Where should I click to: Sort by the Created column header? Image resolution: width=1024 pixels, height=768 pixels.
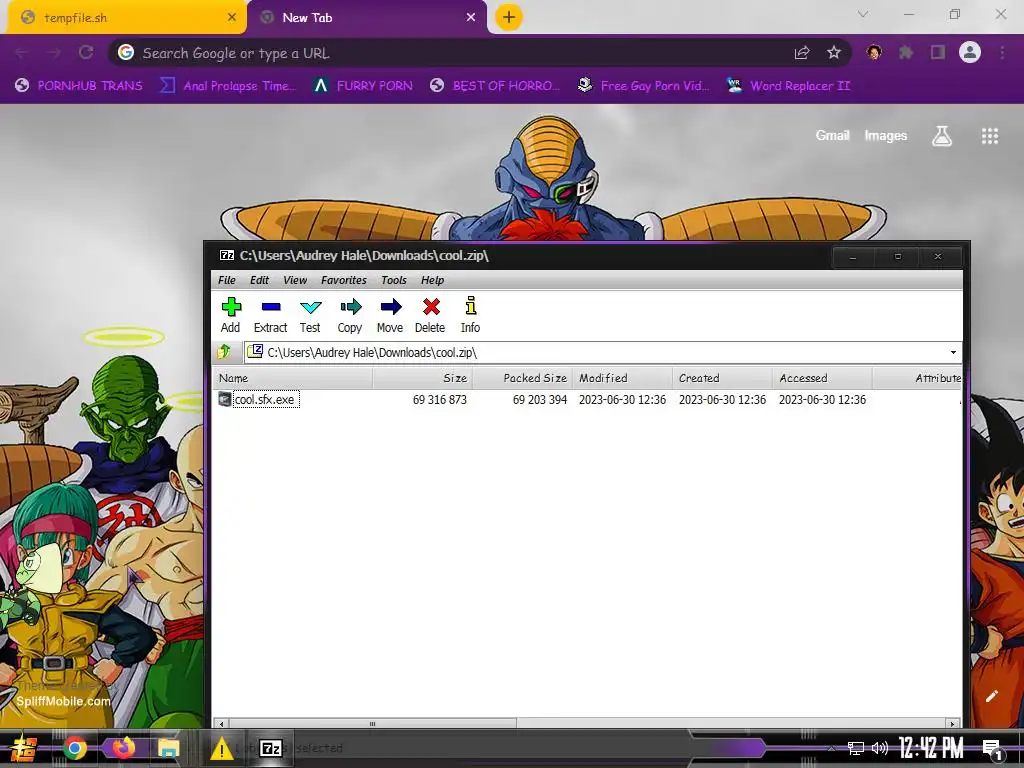(x=722, y=378)
